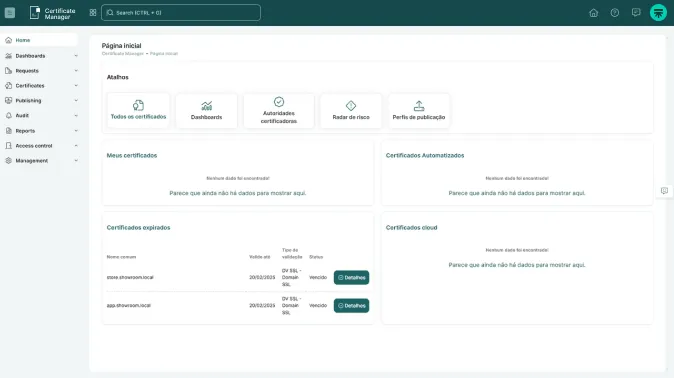The height and width of the screenshot is (378, 674).
Task: Select Publishing label in the sidebar
Action: tap(28, 101)
